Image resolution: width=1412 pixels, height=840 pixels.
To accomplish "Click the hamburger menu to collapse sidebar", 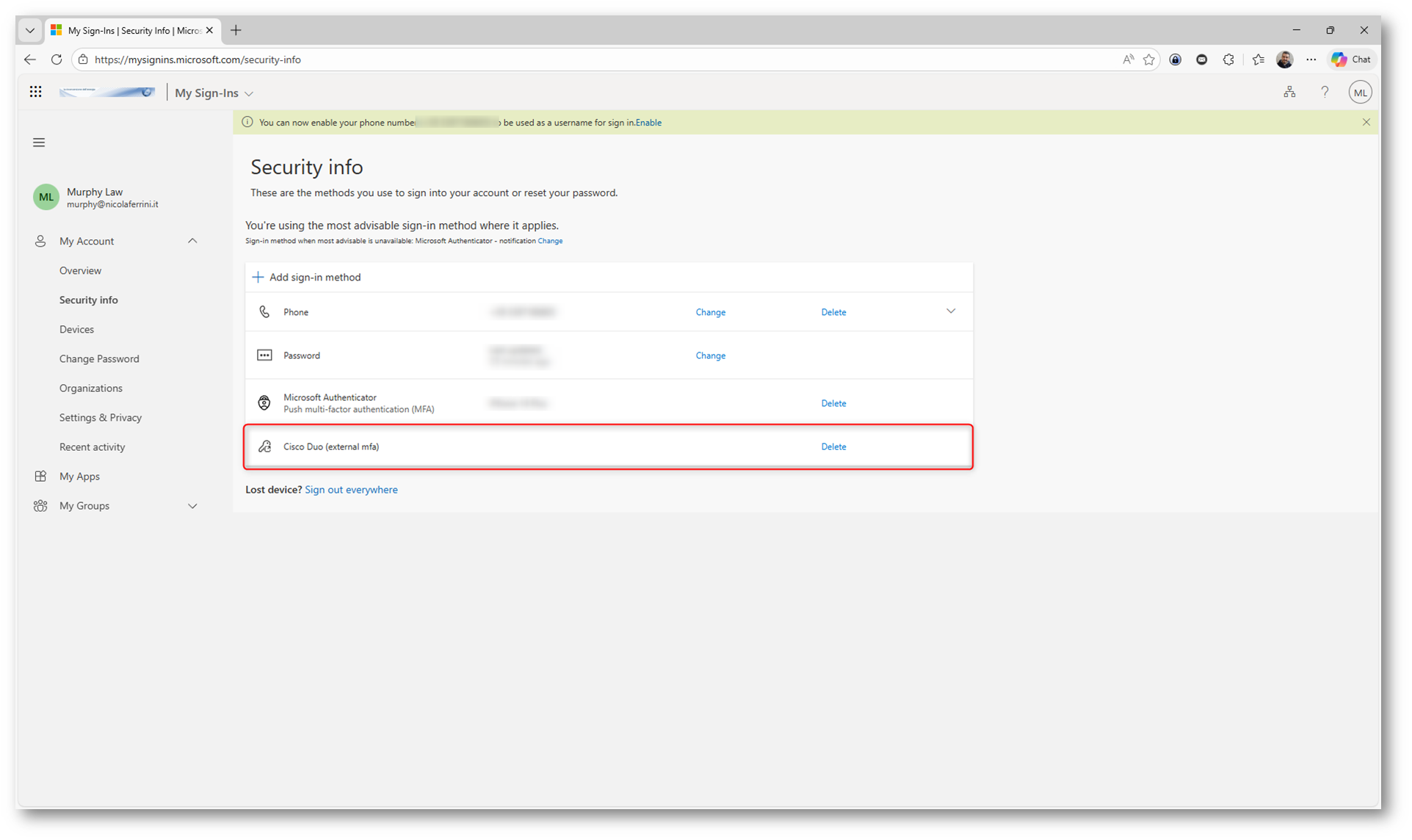I will 39,142.
